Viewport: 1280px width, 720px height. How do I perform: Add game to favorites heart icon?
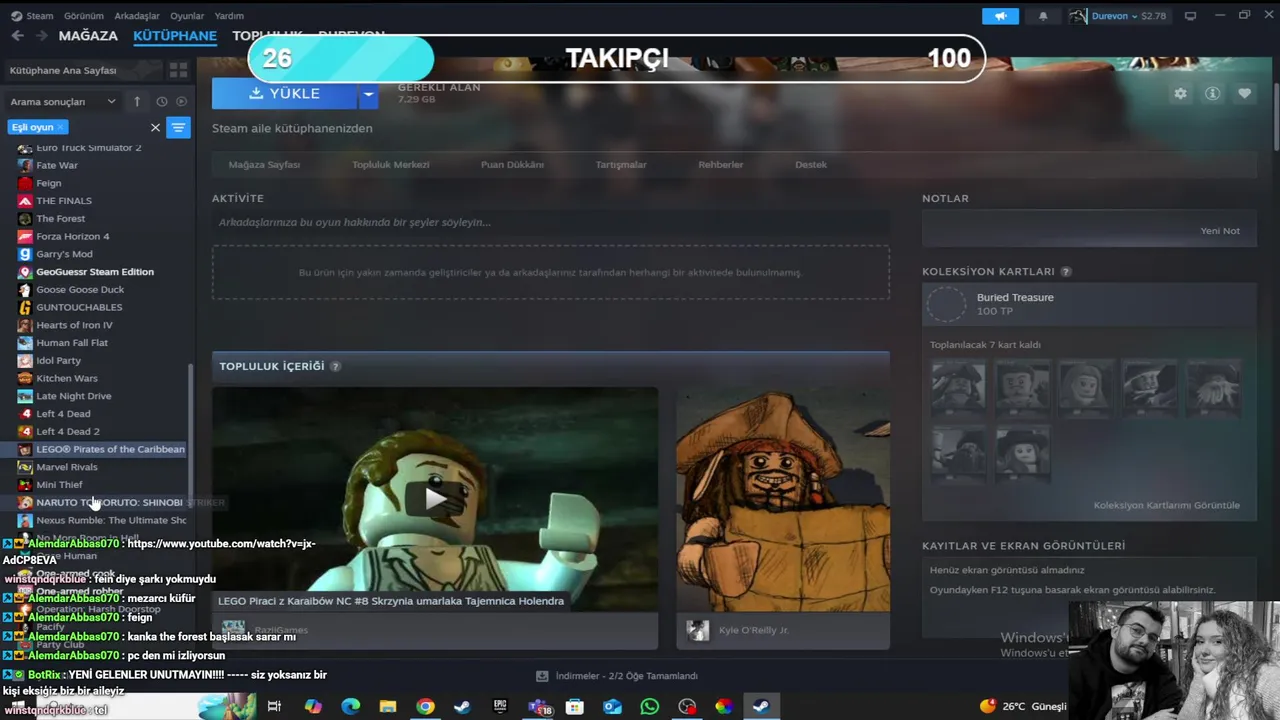1244,93
